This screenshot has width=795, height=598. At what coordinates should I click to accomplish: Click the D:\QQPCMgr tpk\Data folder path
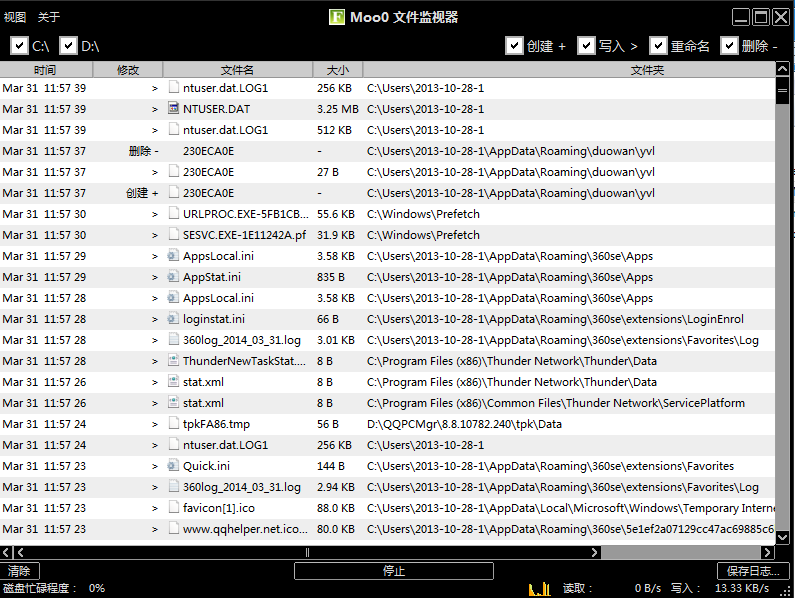click(x=464, y=424)
